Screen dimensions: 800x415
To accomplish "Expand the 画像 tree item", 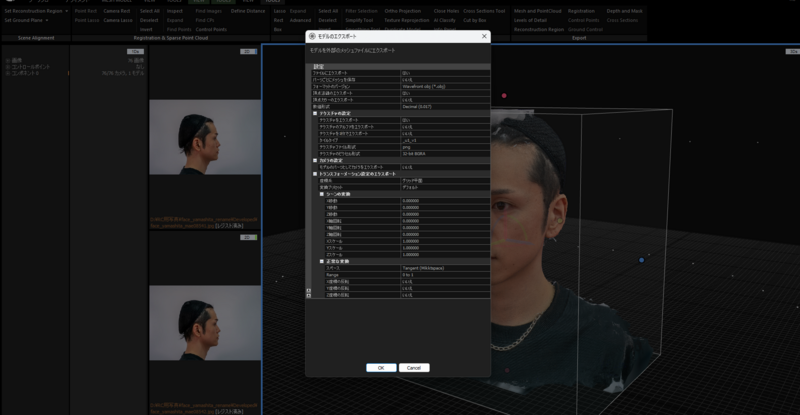I will (x=8, y=60).
